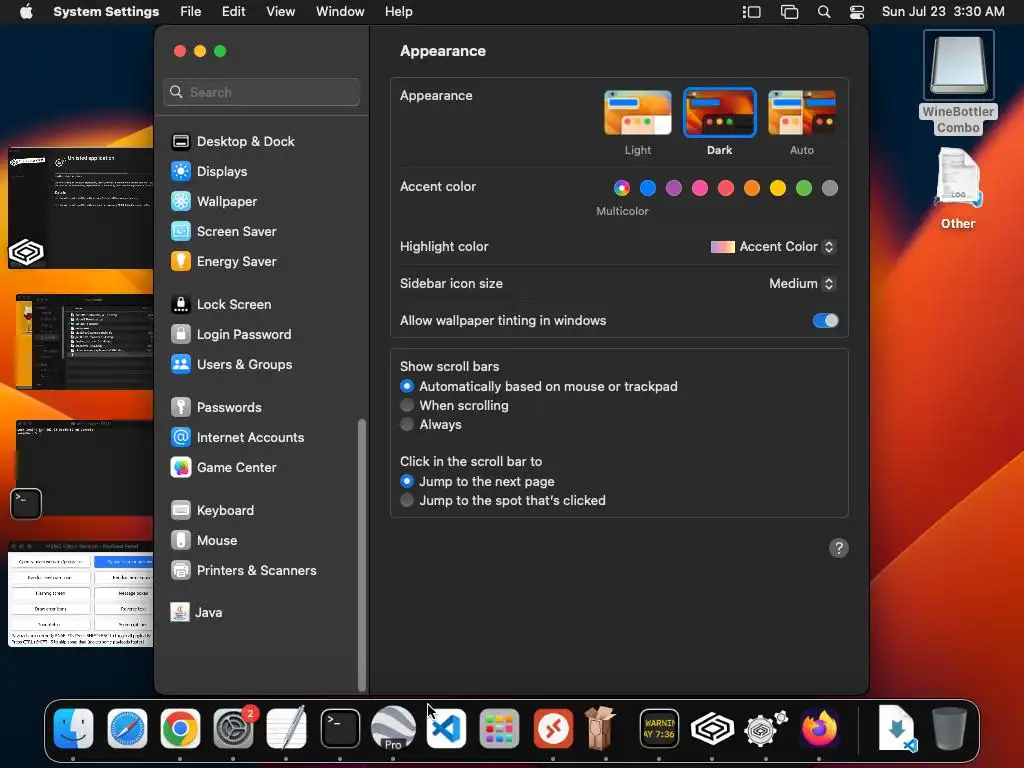Open the Help menu
The width and height of the screenshot is (1024, 768).
tap(398, 12)
